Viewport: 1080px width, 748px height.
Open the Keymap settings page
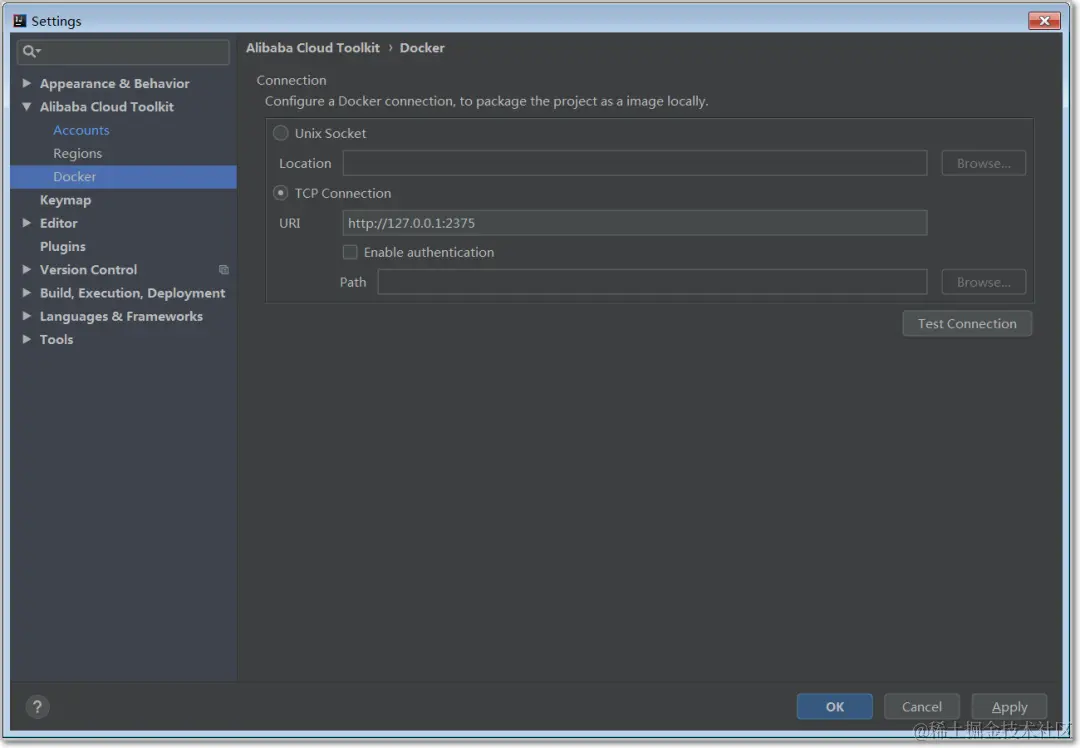(x=65, y=200)
